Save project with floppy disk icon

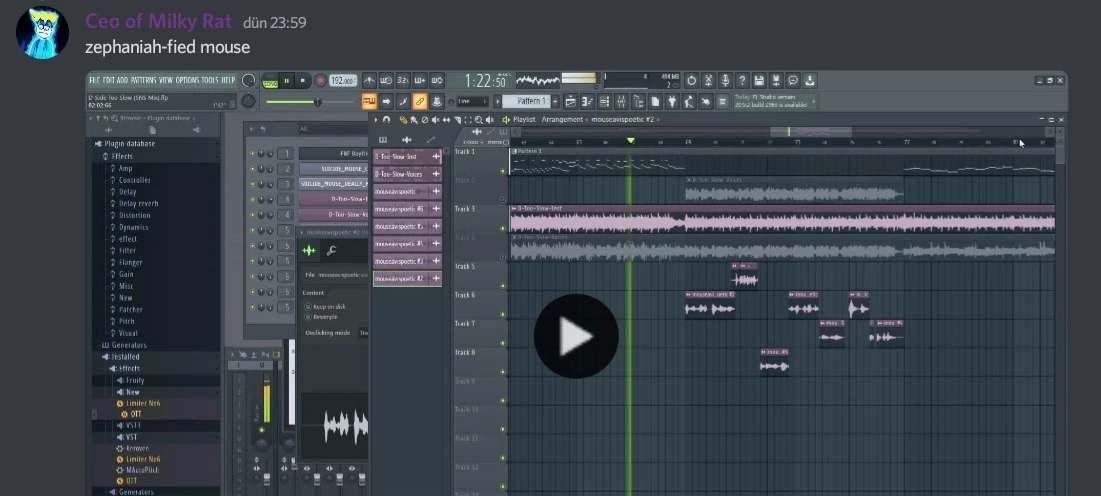point(758,81)
